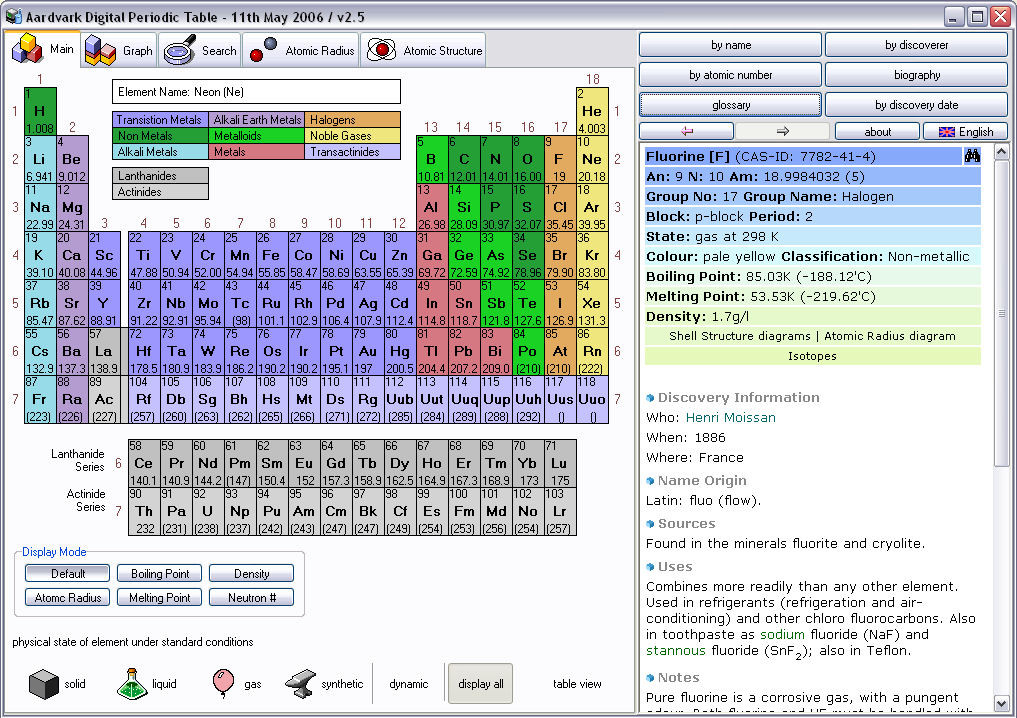Open the about button
This screenshot has width=1017, height=718.
click(878, 132)
